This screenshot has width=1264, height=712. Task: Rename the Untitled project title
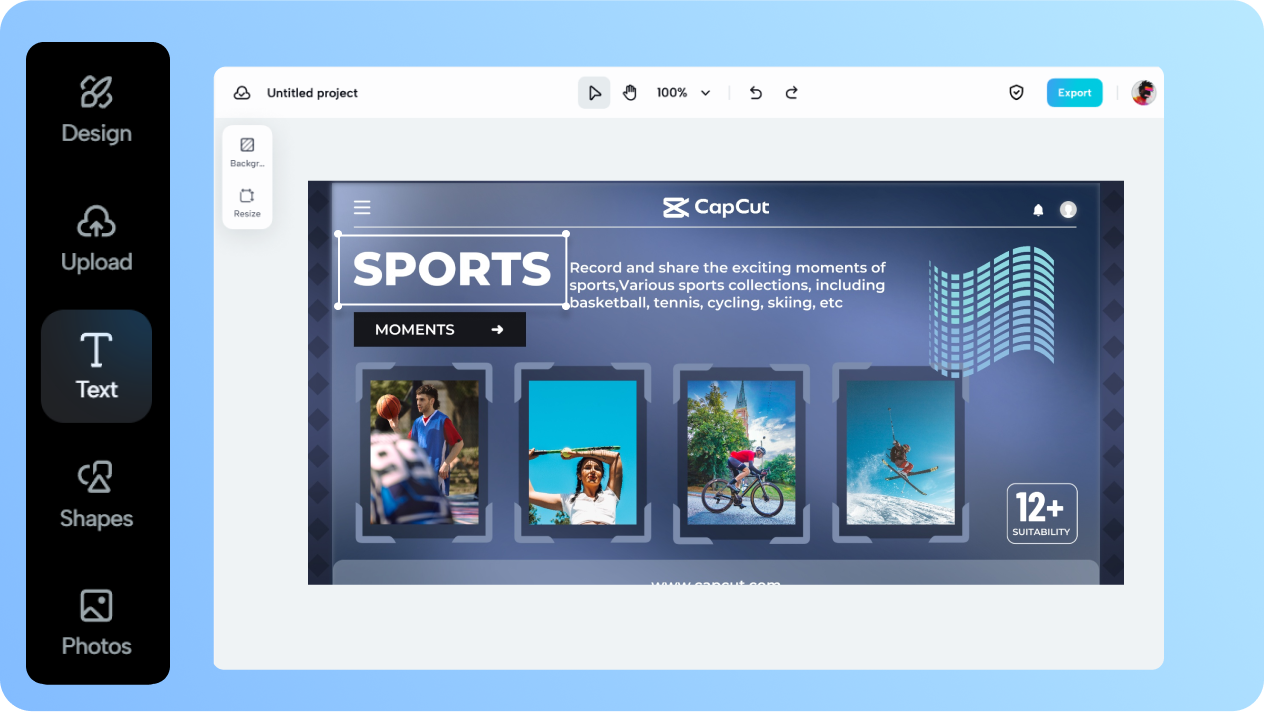tap(311, 92)
